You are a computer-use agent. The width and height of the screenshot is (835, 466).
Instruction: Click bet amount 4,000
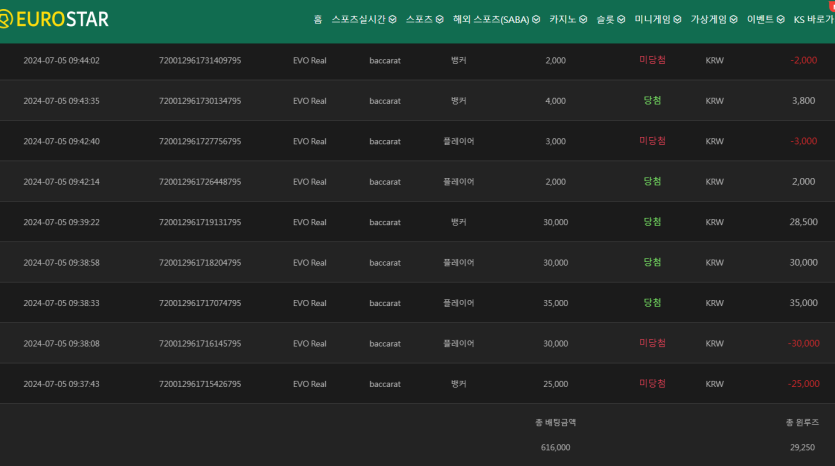(x=555, y=101)
